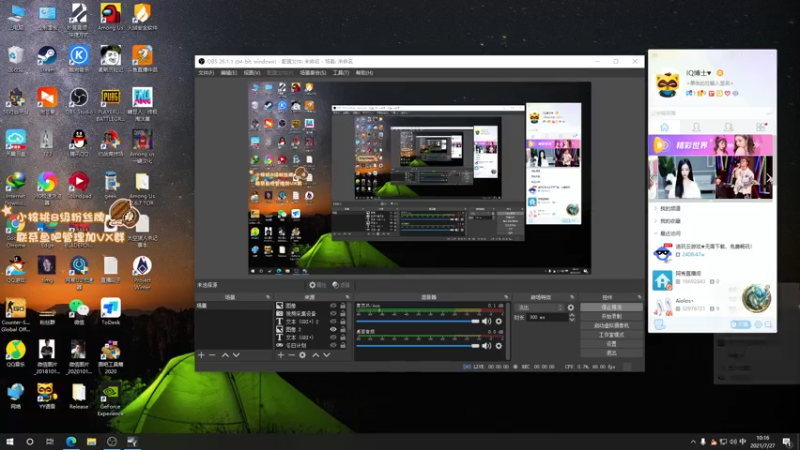
Task: Open desktop audio settings gear
Action: [499, 345]
